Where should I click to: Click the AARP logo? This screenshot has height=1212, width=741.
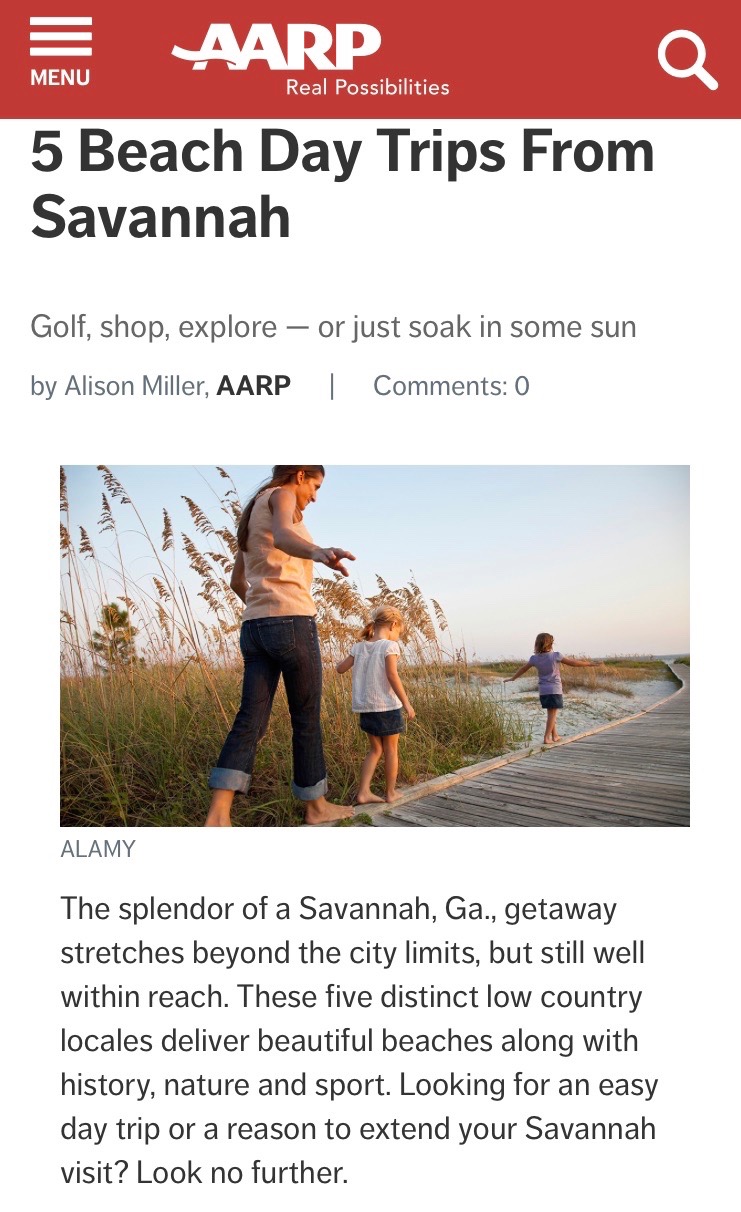pos(277,48)
